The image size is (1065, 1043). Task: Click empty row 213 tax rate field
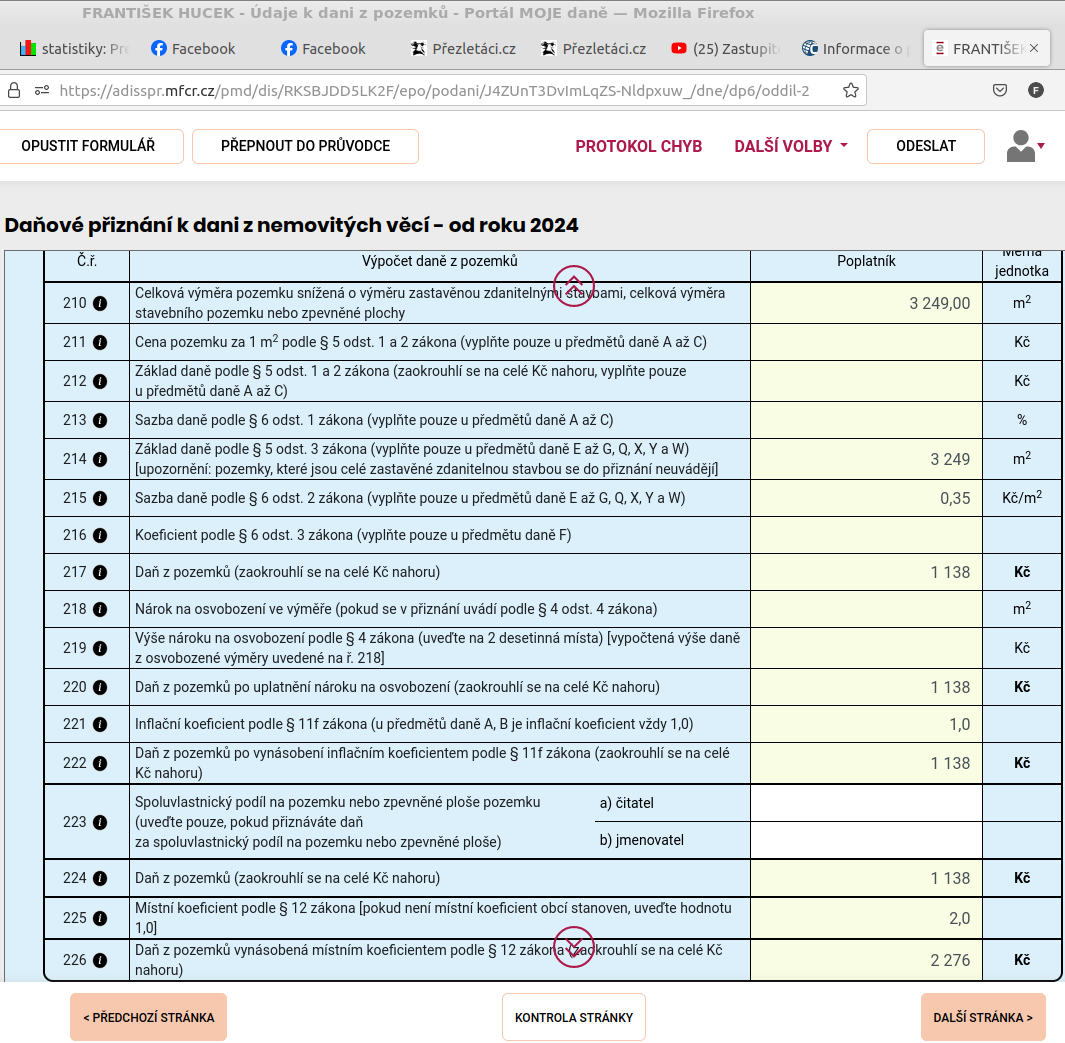(x=866, y=420)
